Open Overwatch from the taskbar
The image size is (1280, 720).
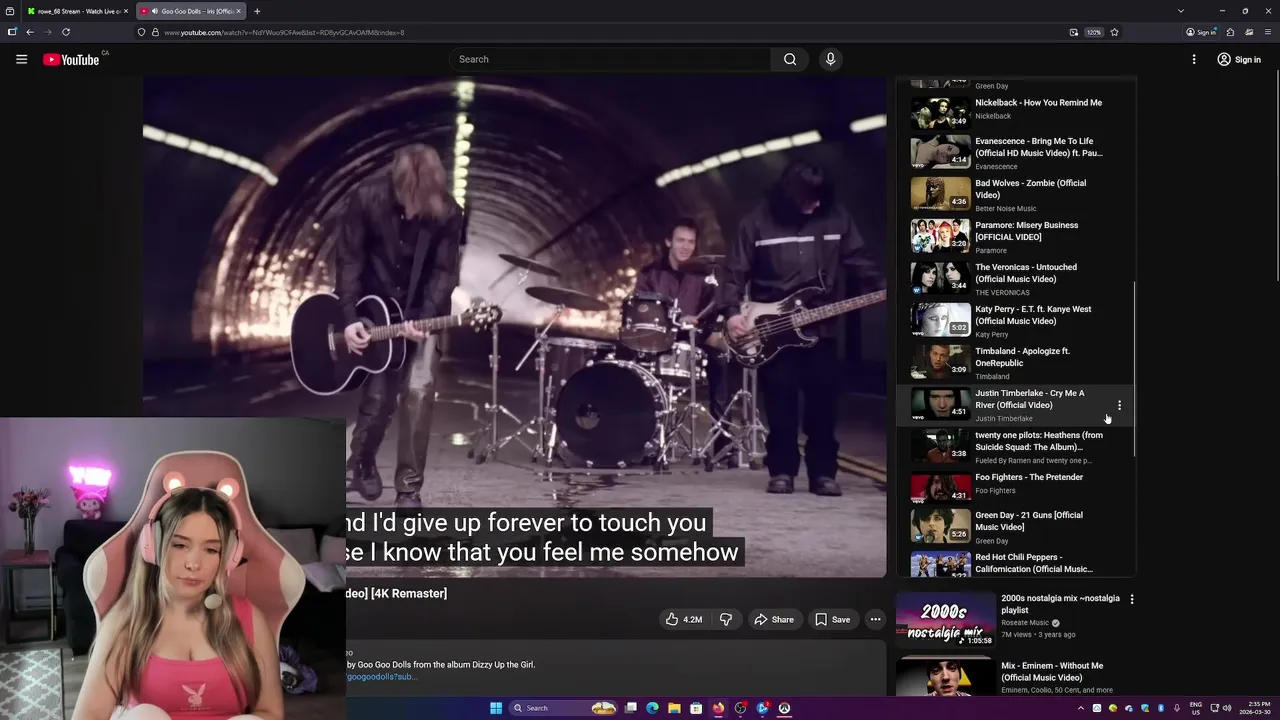(784, 708)
